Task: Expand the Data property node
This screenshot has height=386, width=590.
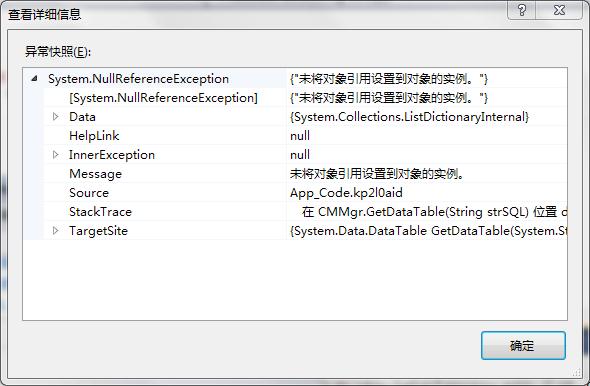Action: coord(55,117)
